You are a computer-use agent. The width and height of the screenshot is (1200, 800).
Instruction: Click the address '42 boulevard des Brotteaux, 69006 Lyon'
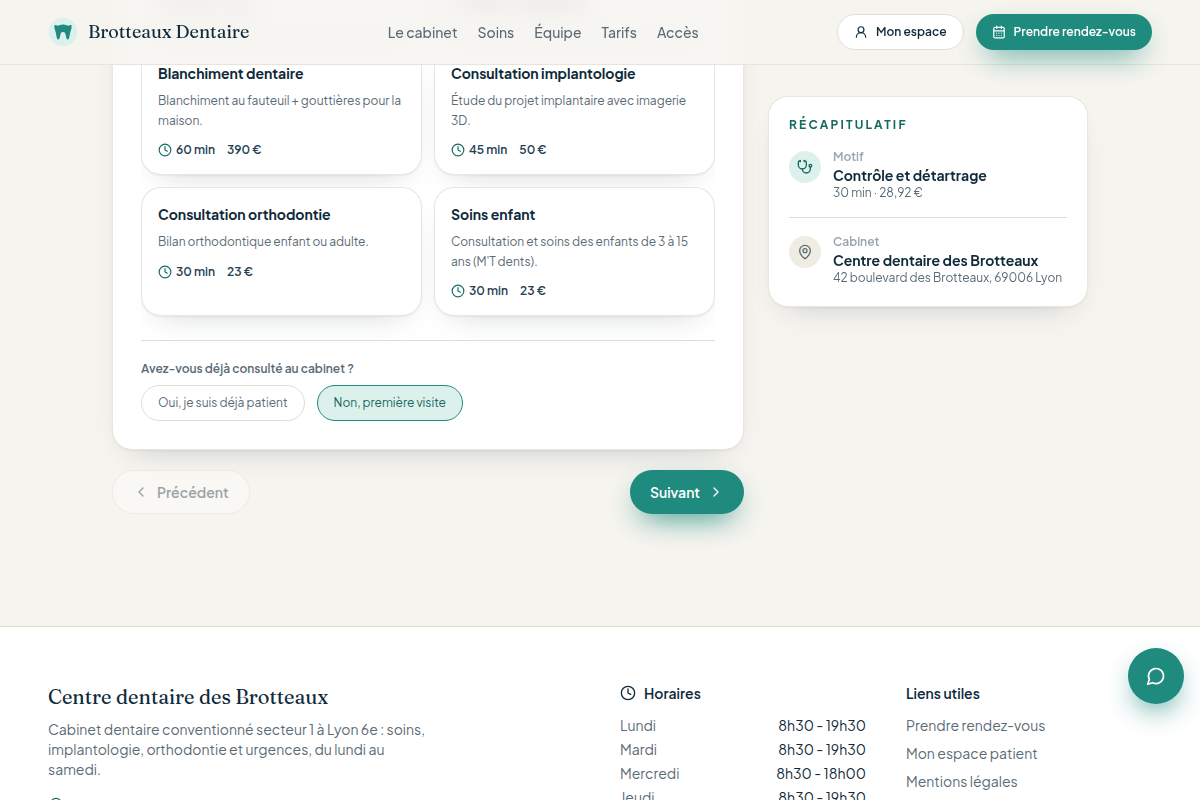point(948,278)
